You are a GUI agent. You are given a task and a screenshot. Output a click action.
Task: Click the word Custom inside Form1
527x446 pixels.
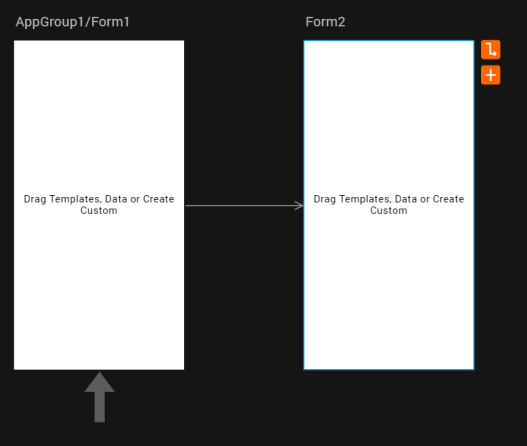point(99,211)
